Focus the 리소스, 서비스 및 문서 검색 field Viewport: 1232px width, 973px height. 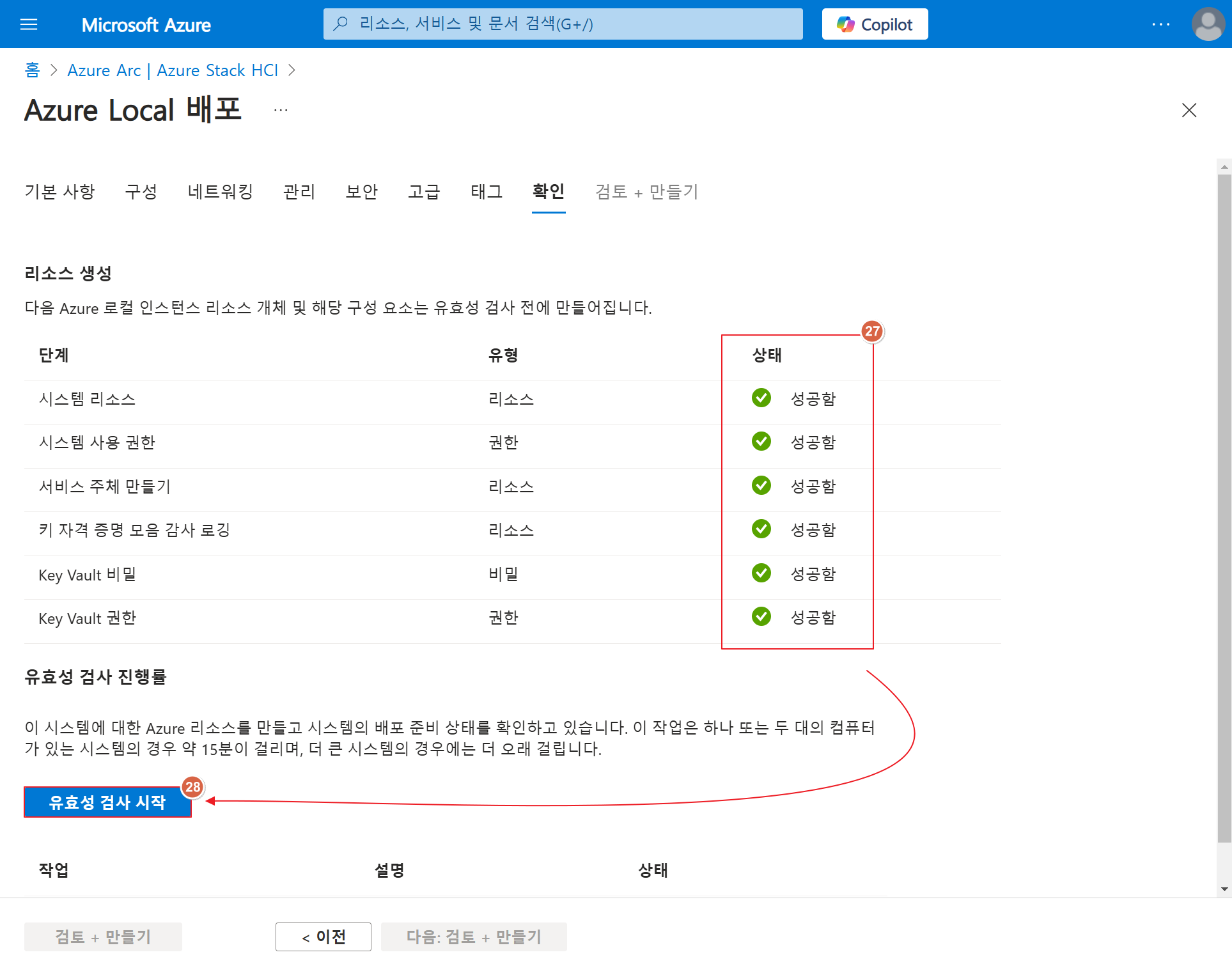[x=563, y=24]
